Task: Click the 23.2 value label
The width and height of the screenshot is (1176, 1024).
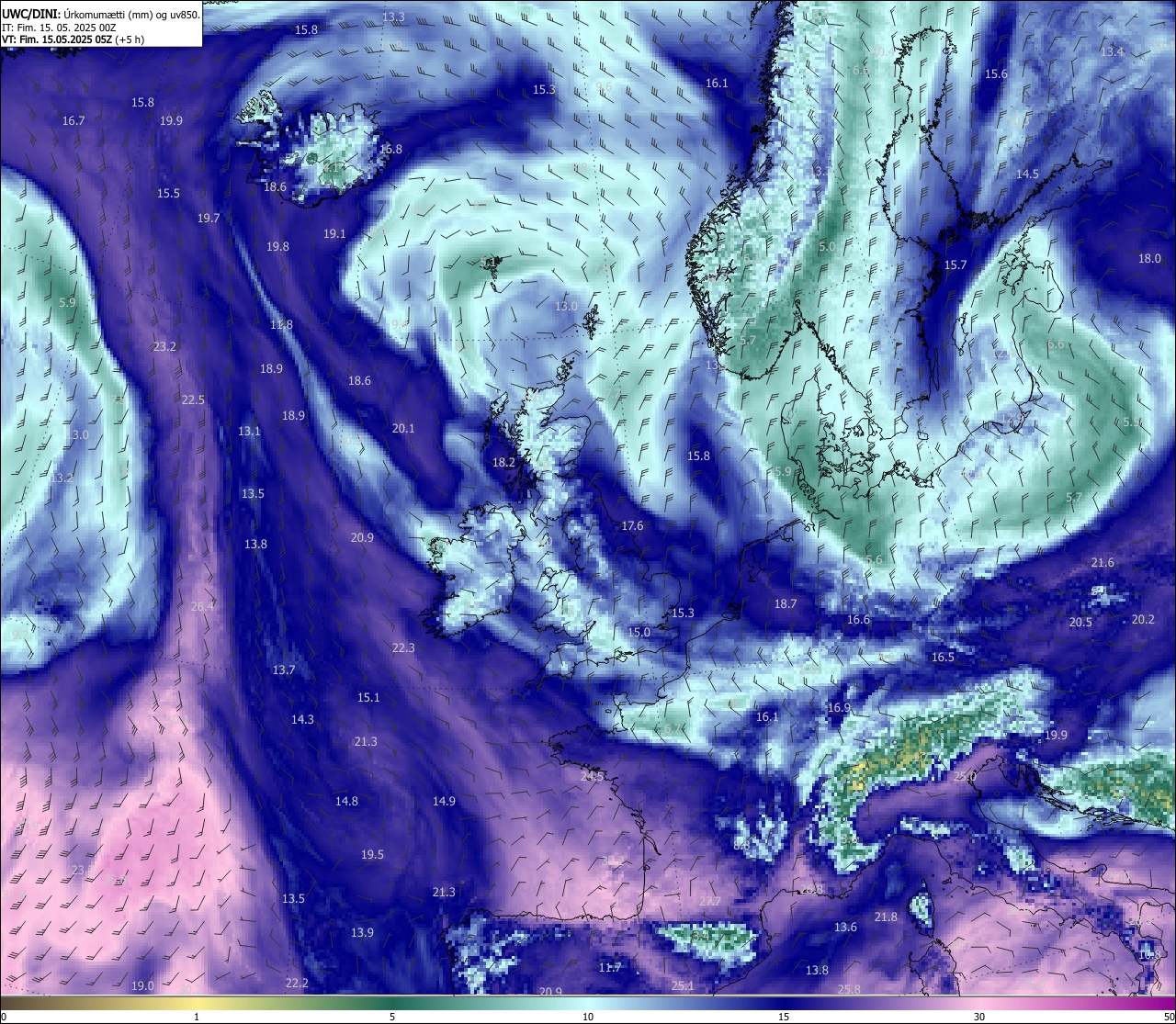Action: tap(164, 347)
